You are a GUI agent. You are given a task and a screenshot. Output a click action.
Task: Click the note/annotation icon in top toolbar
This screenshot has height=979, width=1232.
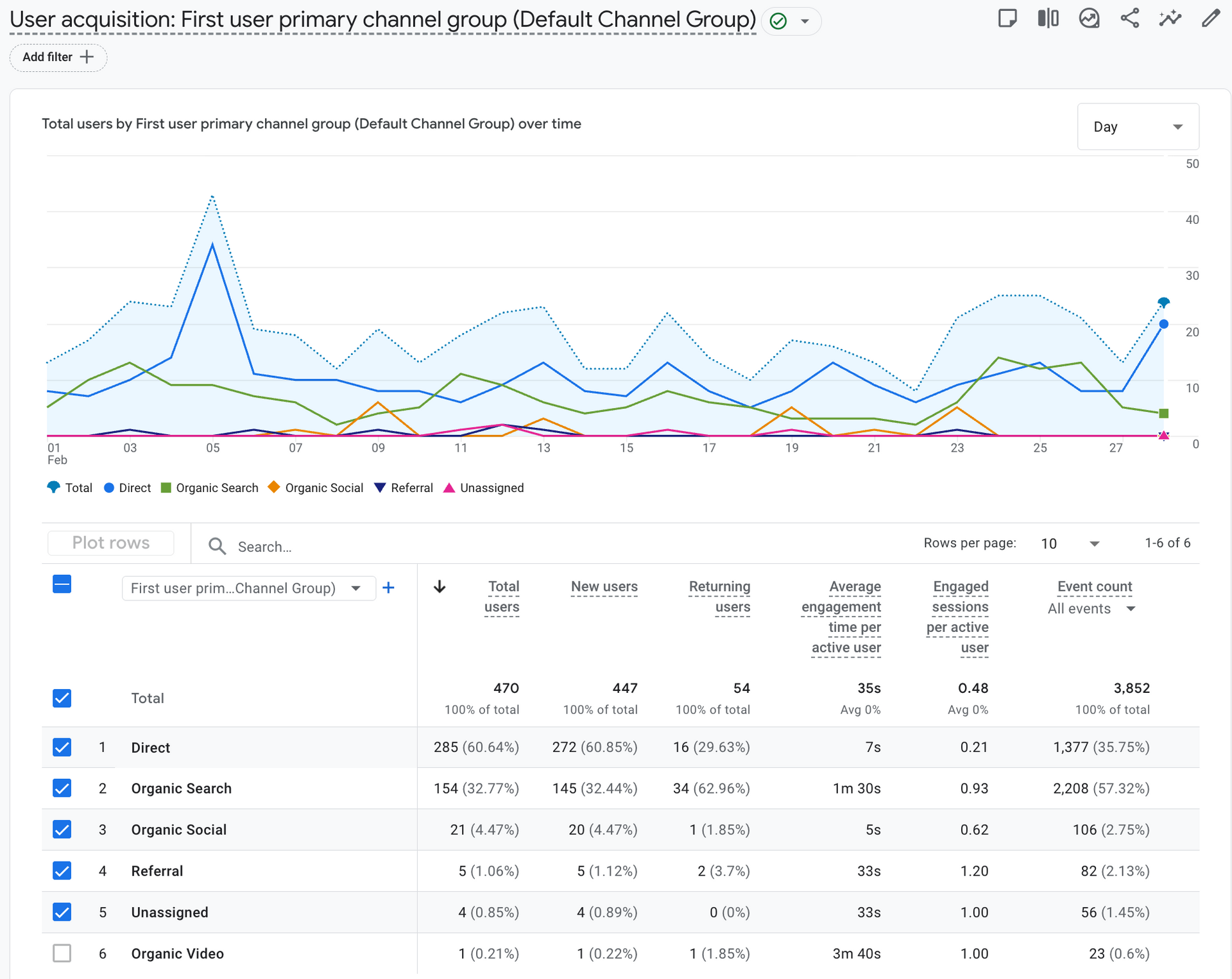coord(1007,19)
